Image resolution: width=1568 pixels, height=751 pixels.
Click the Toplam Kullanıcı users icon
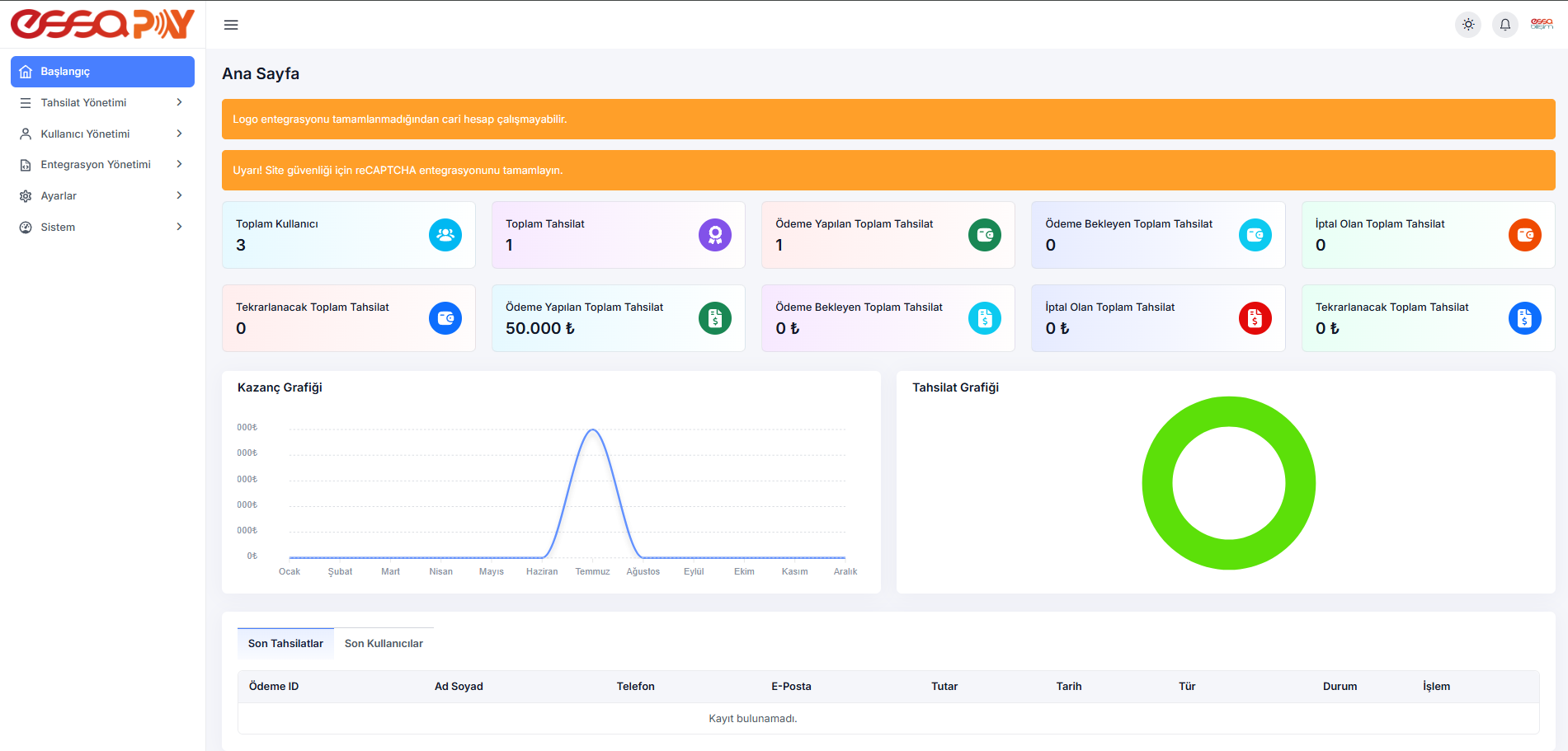(445, 235)
